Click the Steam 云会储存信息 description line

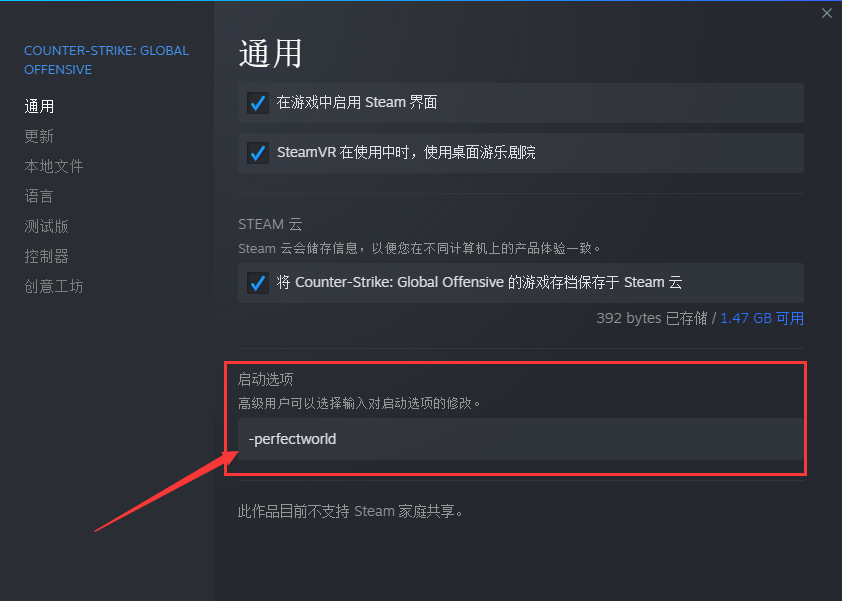[x=419, y=249]
